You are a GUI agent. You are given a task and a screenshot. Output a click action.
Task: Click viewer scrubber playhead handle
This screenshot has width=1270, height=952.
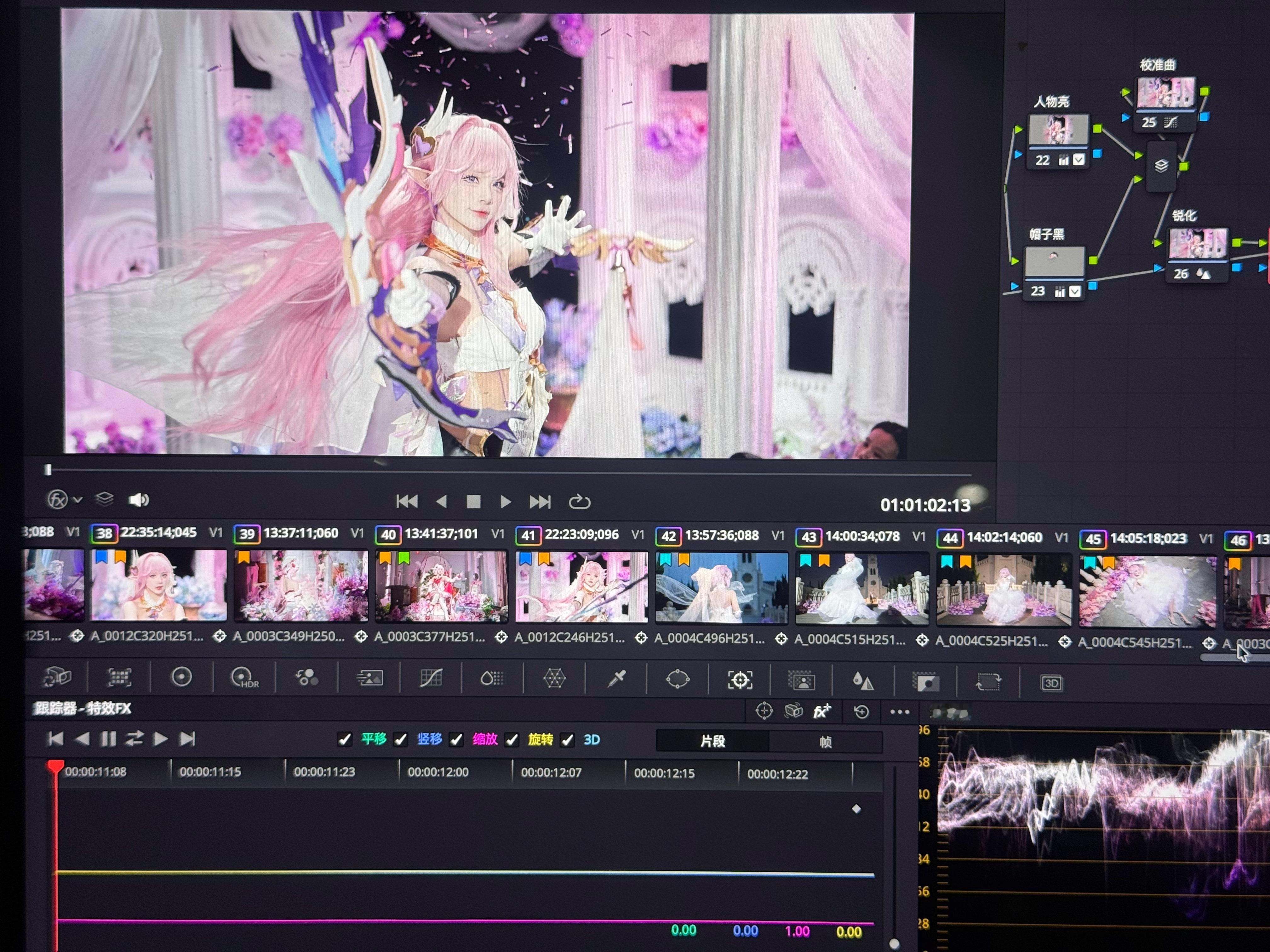click(x=48, y=470)
